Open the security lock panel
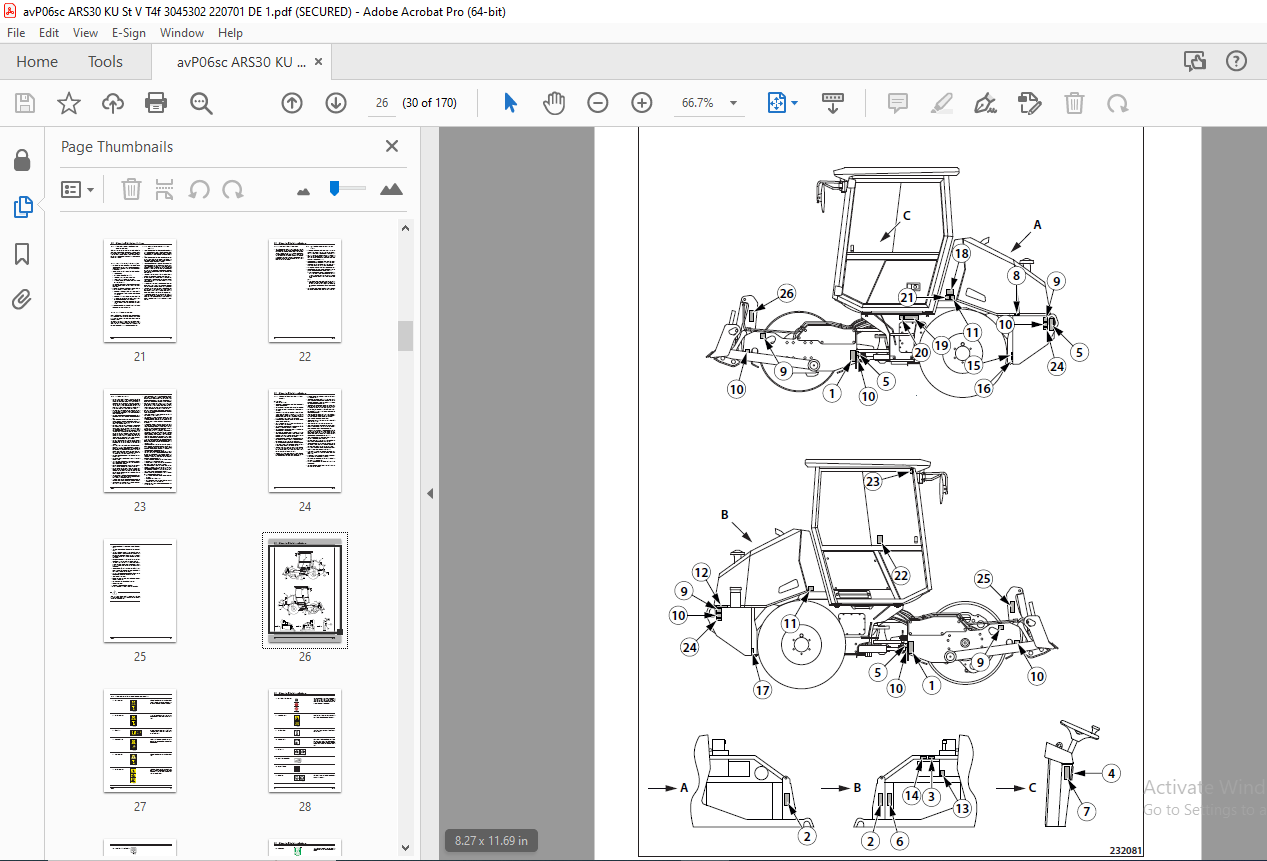The width and height of the screenshot is (1267, 861). 22,160
